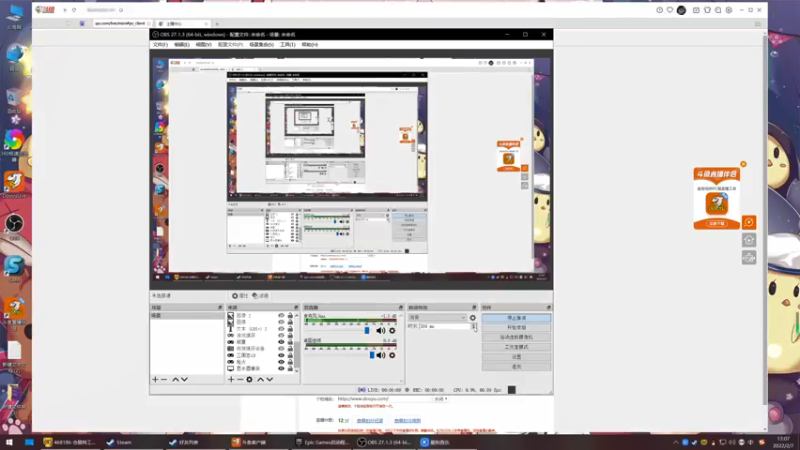Open settings gear for the 麦克风/Aux track
800x450 pixels.
point(392,331)
